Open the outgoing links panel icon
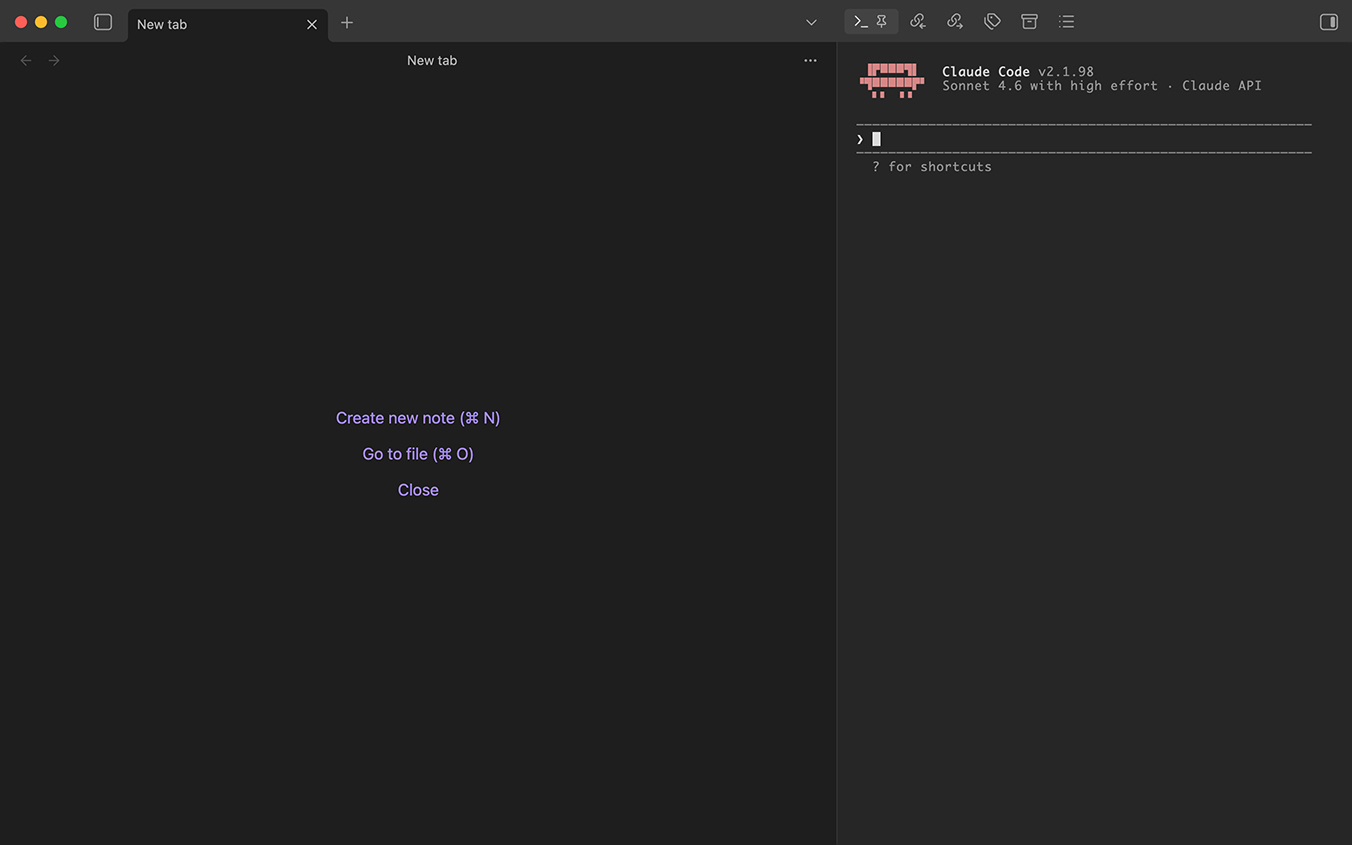Image resolution: width=1352 pixels, height=845 pixels. pyautogui.click(x=955, y=21)
